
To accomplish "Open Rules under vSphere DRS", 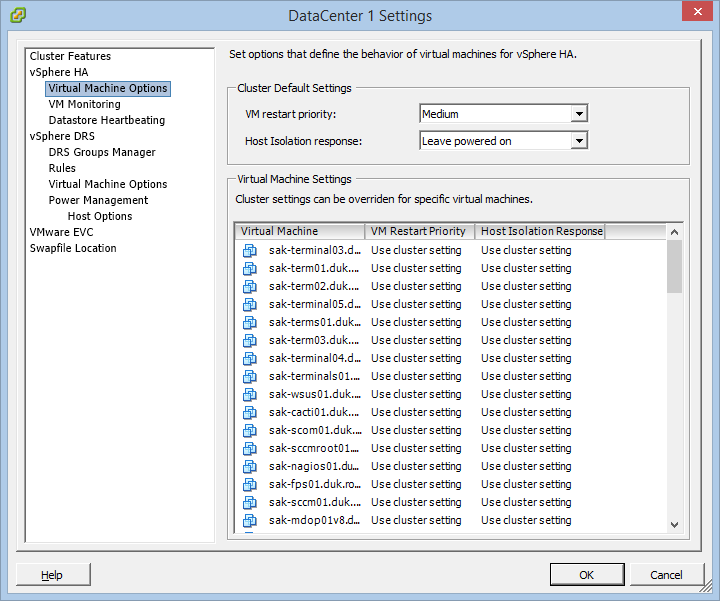I will tap(62, 168).
